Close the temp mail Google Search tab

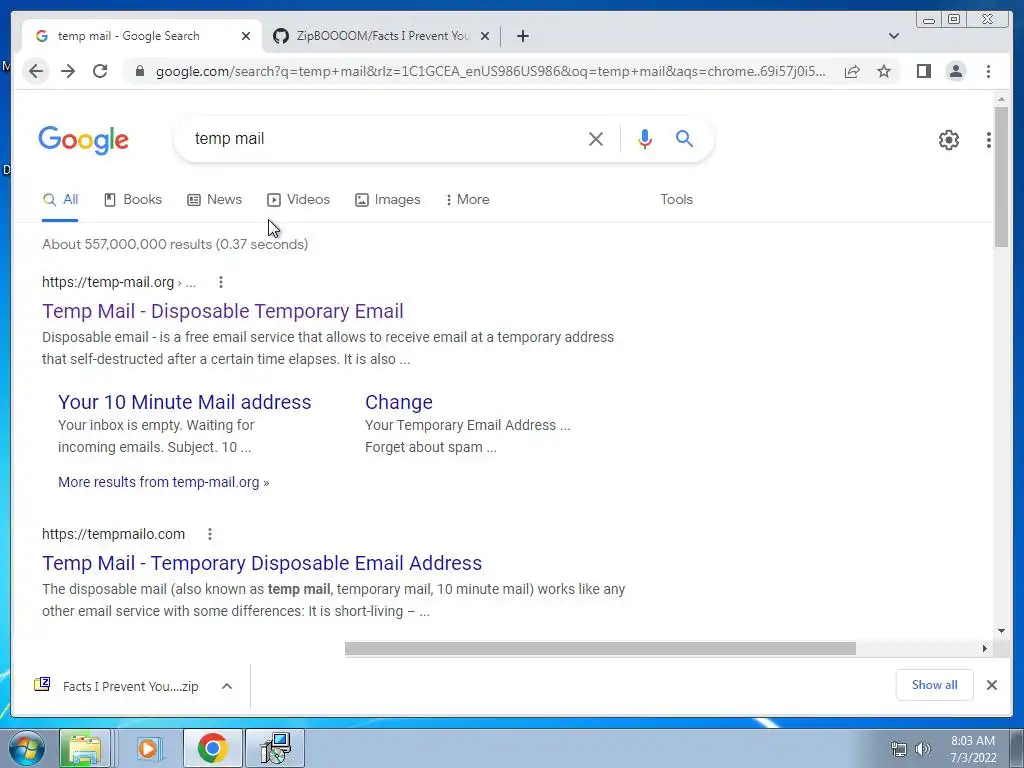pos(246,36)
